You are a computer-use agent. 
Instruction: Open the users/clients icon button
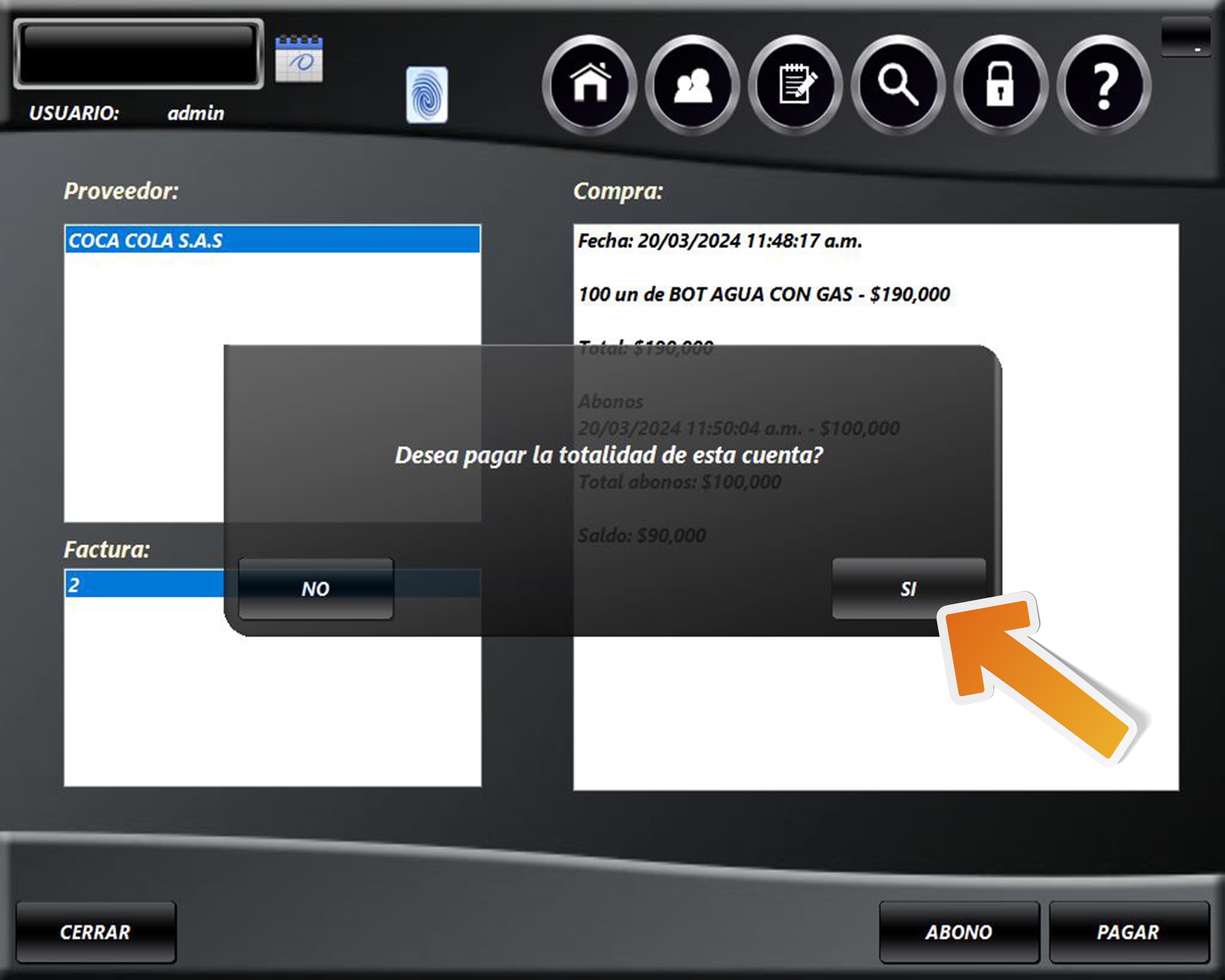[693, 85]
